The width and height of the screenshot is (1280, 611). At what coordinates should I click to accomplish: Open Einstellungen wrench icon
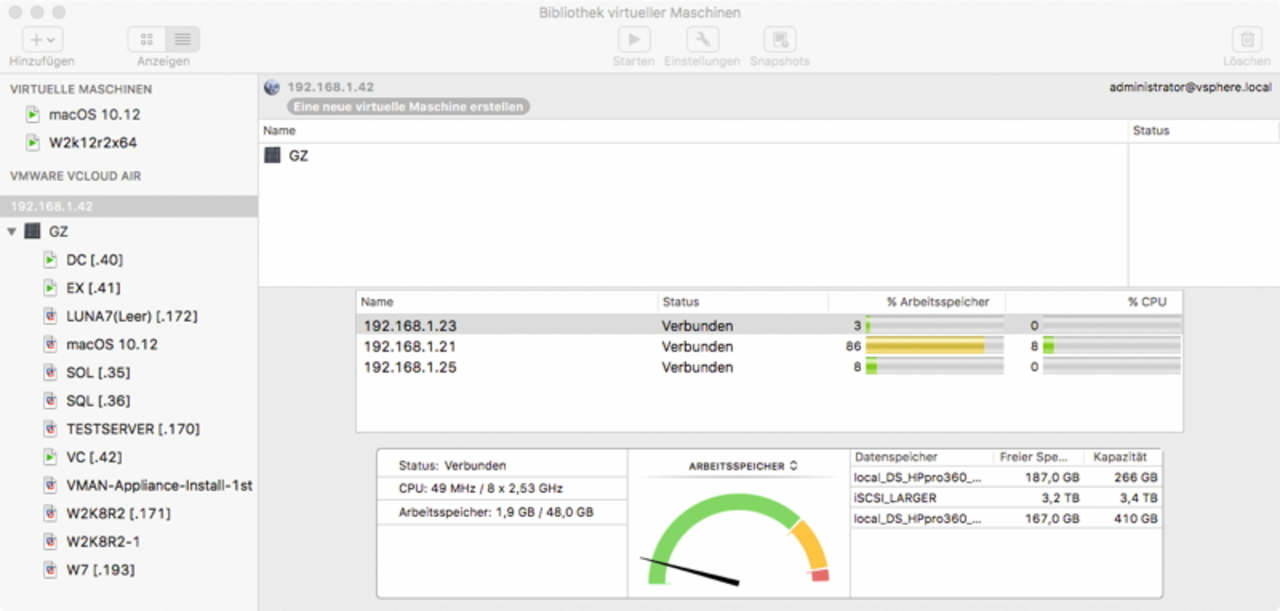pyautogui.click(x=702, y=40)
